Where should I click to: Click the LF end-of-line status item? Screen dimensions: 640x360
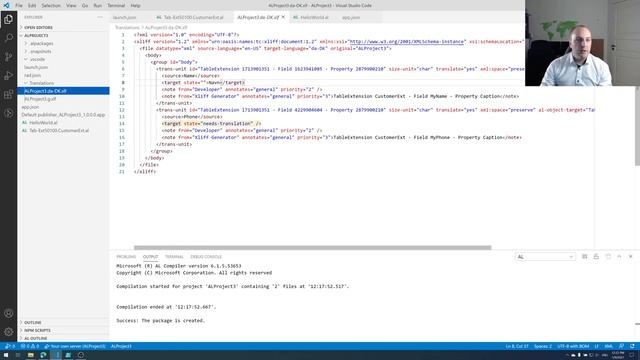[597, 346]
